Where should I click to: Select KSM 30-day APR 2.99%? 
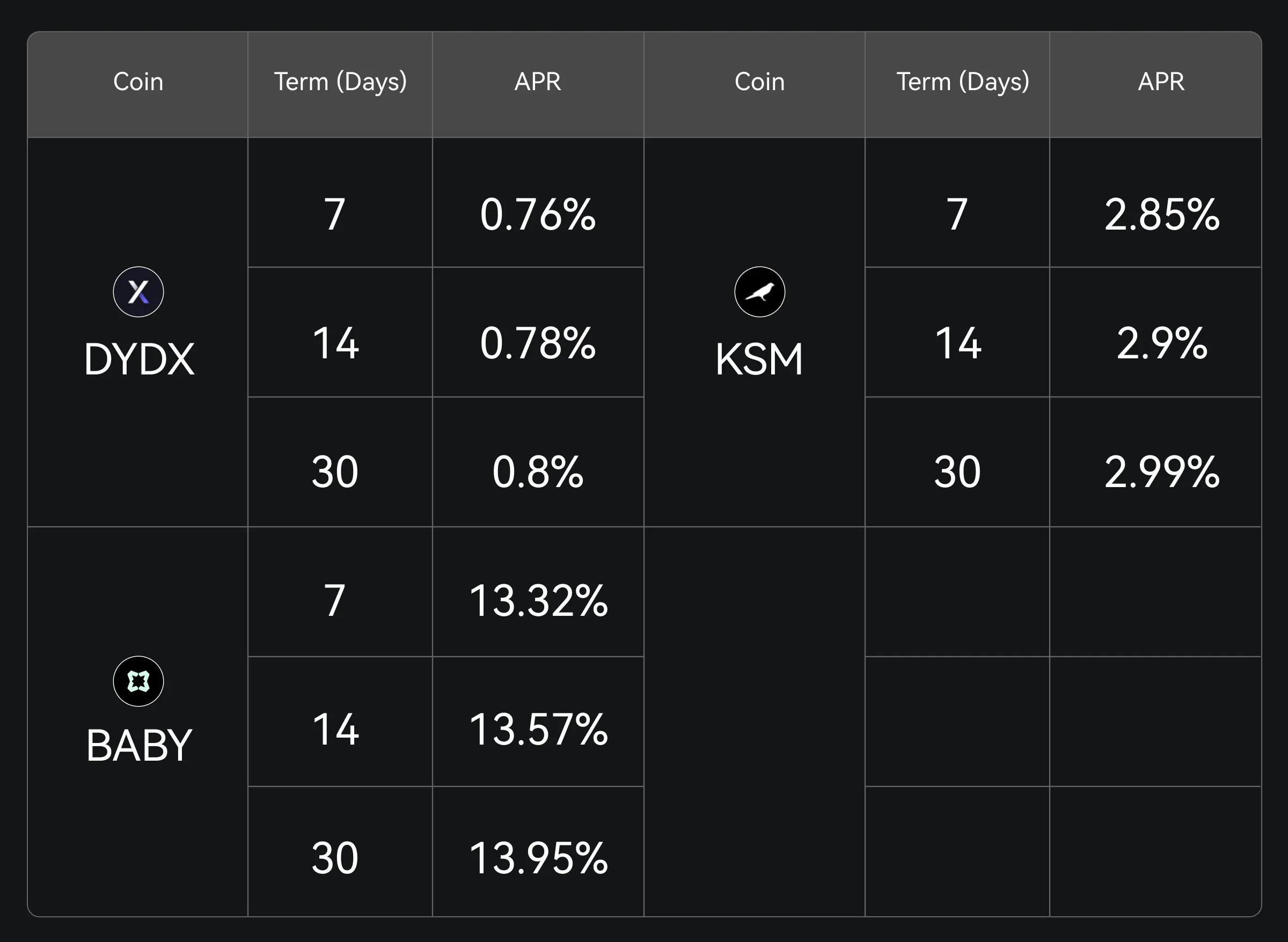[1161, 473]
